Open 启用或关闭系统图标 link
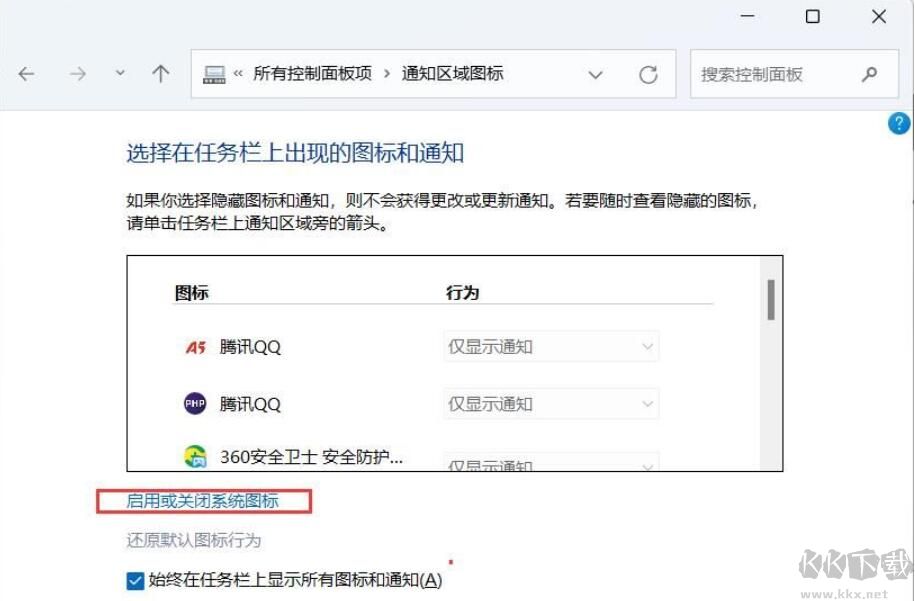The width and height of the screenshot is (915, 601). (x=204, y=501)
